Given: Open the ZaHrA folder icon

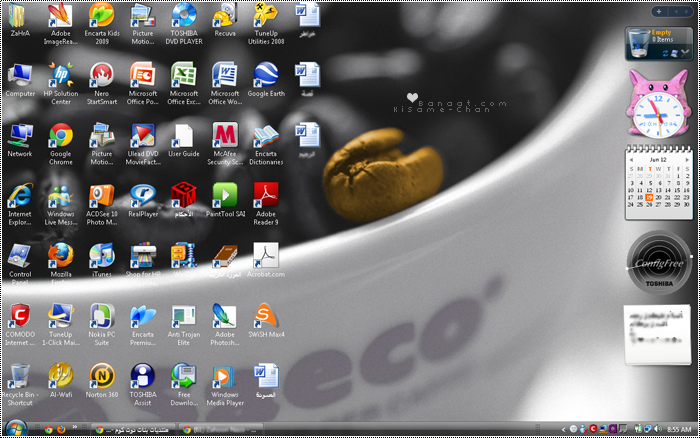Looking at the screenshot, I should [20, 16].
